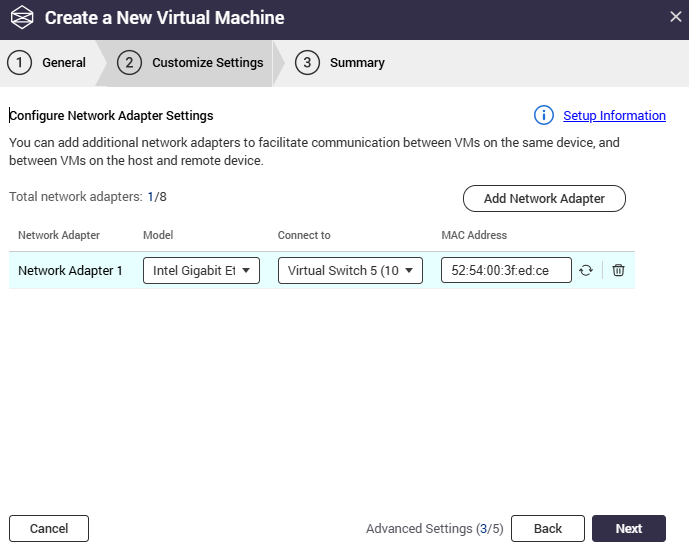Regenerate the MAC address with refresh icon
This screenshot has height=551, width=689.
point(586,271)
